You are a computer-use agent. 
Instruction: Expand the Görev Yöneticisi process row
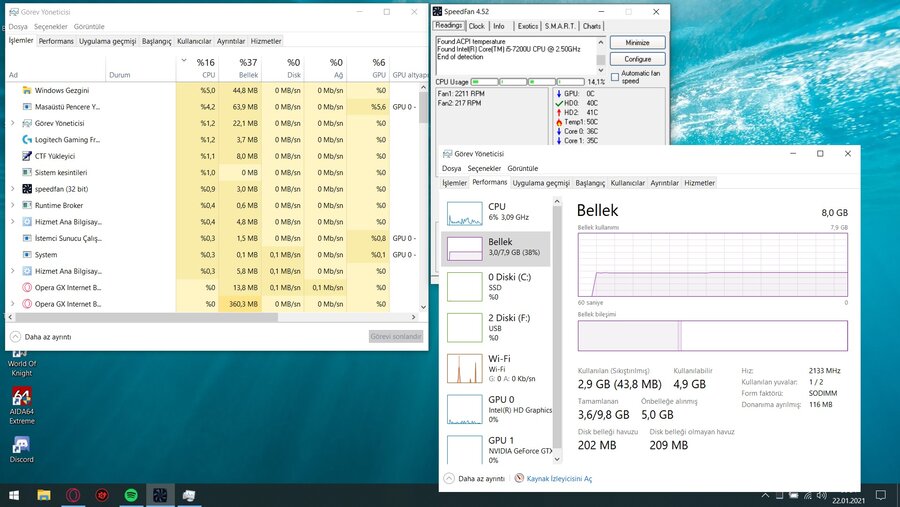coord(13,123)
